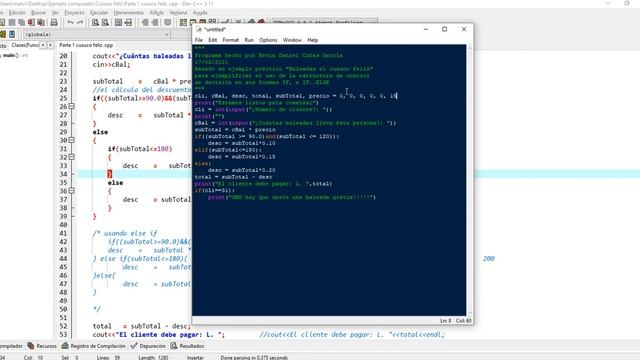The width and height of the screenshot is (640, 360).
Task: Click 'Done parsing in 0.375 seconds' status text
Action: pyautogui.click(x=254, y=358)
